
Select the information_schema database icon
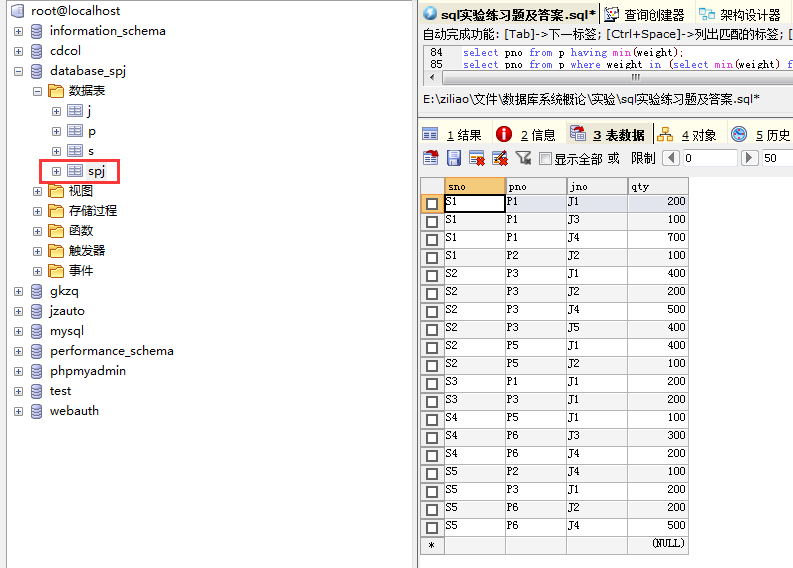[x=36, y=31]
